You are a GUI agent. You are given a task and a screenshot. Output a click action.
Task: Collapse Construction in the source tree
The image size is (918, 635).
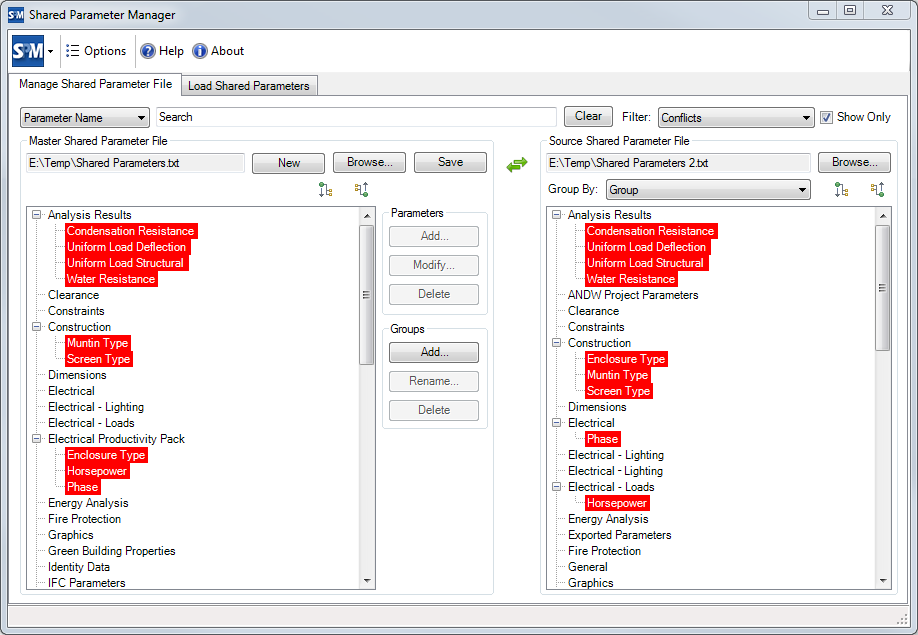tap(557, 343)
